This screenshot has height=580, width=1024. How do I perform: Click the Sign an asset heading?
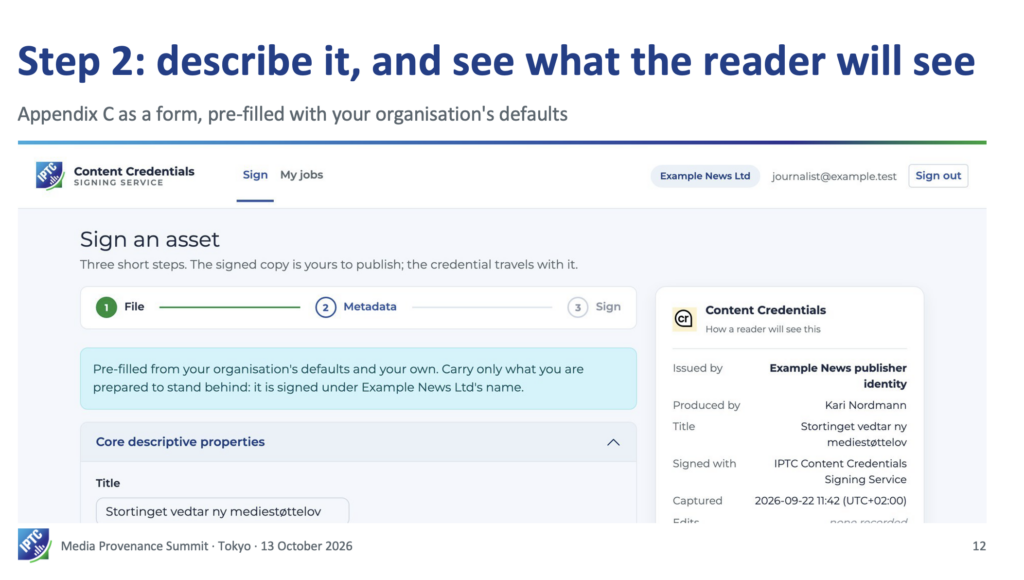tap(150, 239)
